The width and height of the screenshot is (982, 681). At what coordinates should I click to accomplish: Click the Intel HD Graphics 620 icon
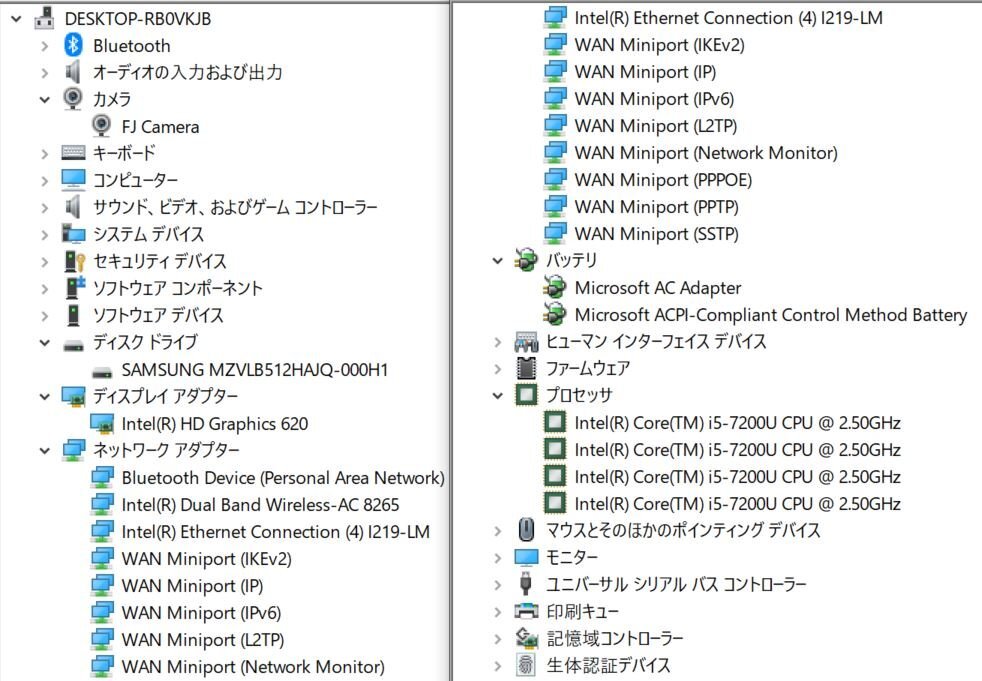pos(102,424)
